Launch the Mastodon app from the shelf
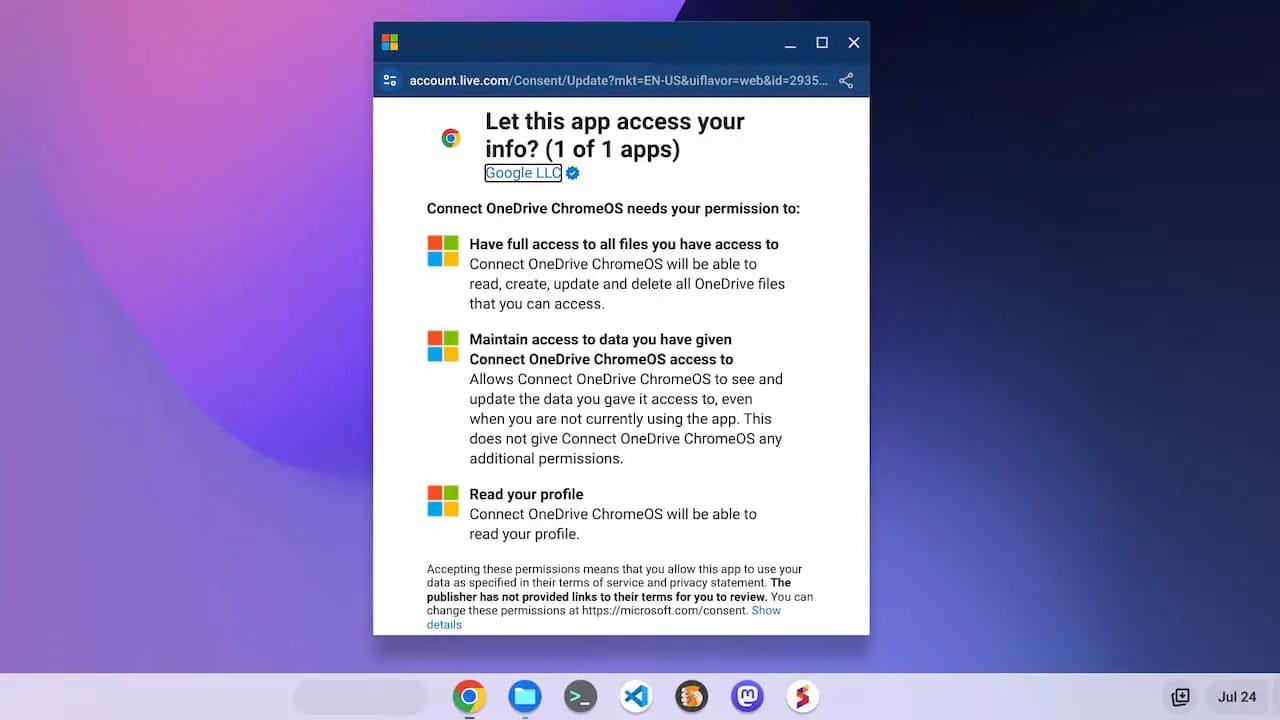Image resolution: width=1280 pixels, height=720 pixels. point(747,696)
